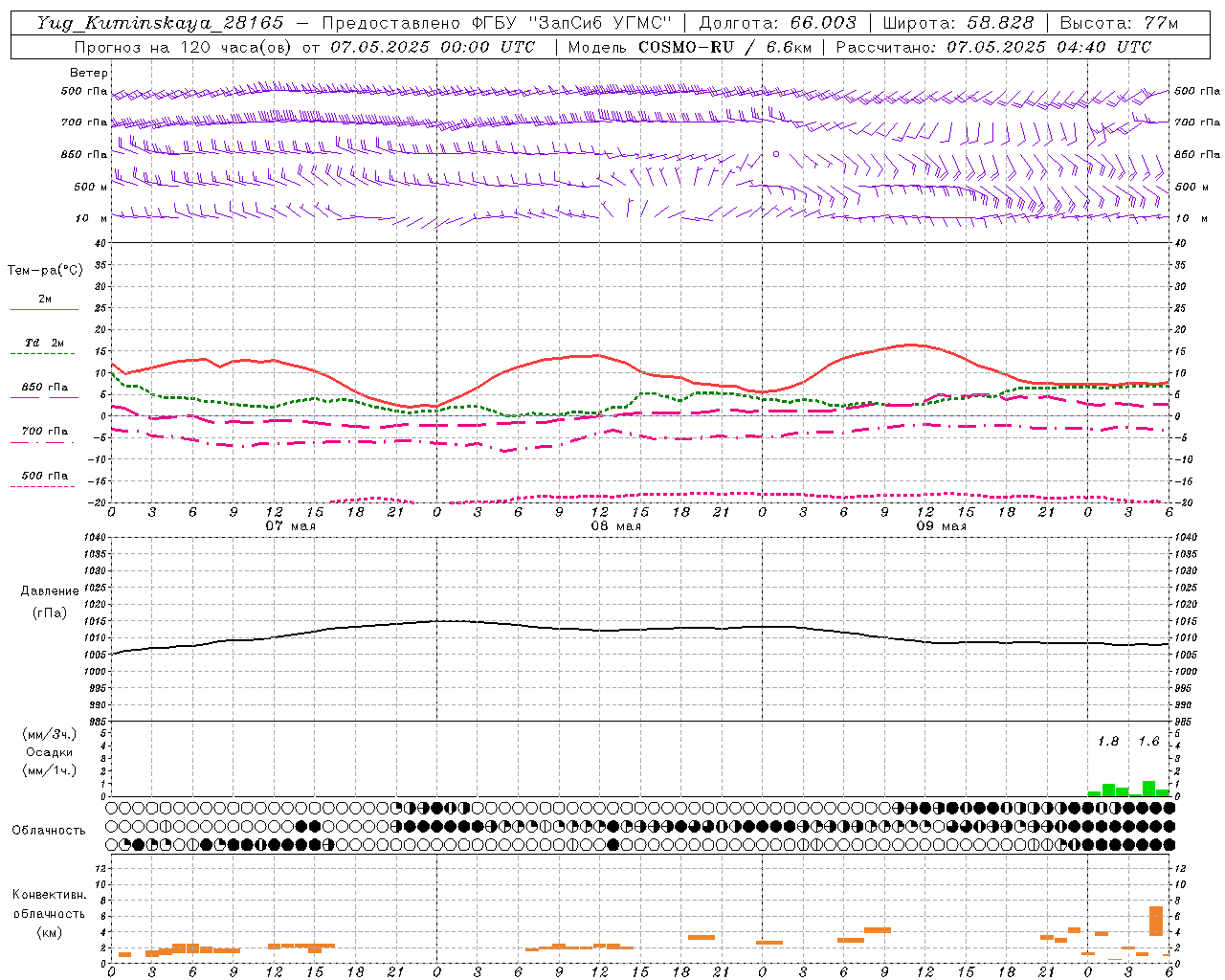Select the text Предоставлено ФГБУ "ЗапСиб УГМС"

coord(497,23)
